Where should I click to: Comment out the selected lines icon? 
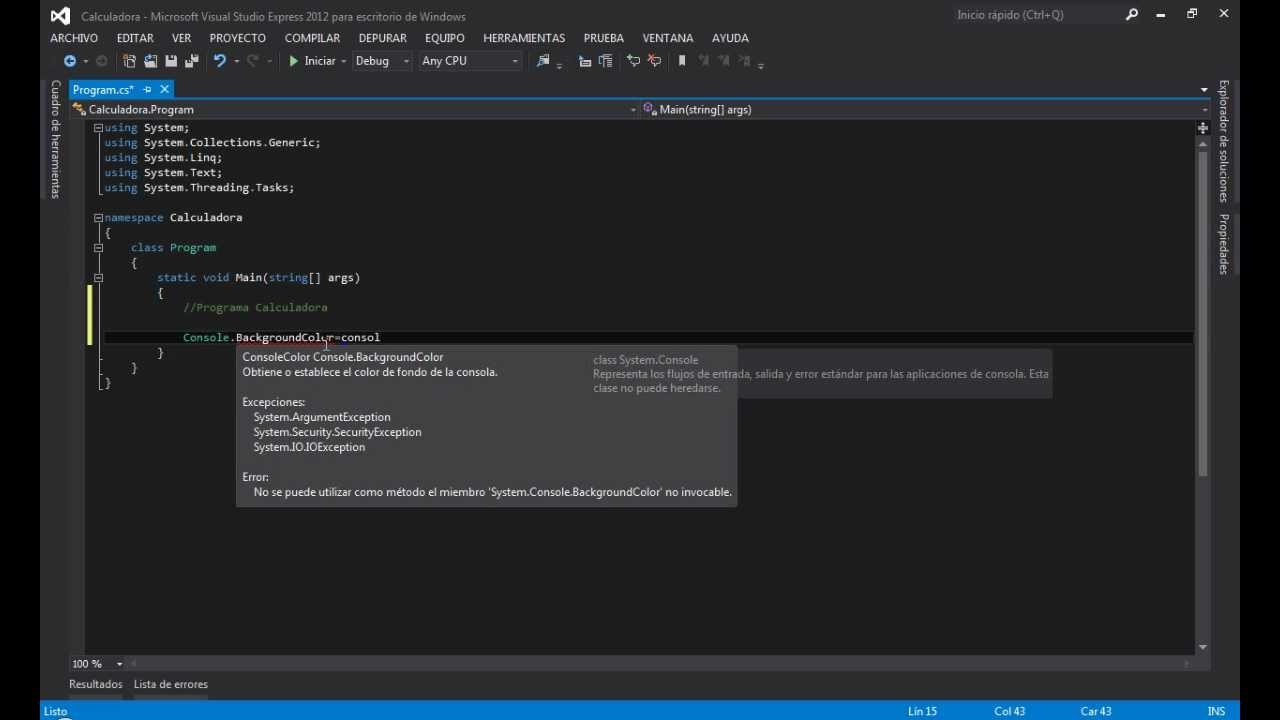coord(633,61)
